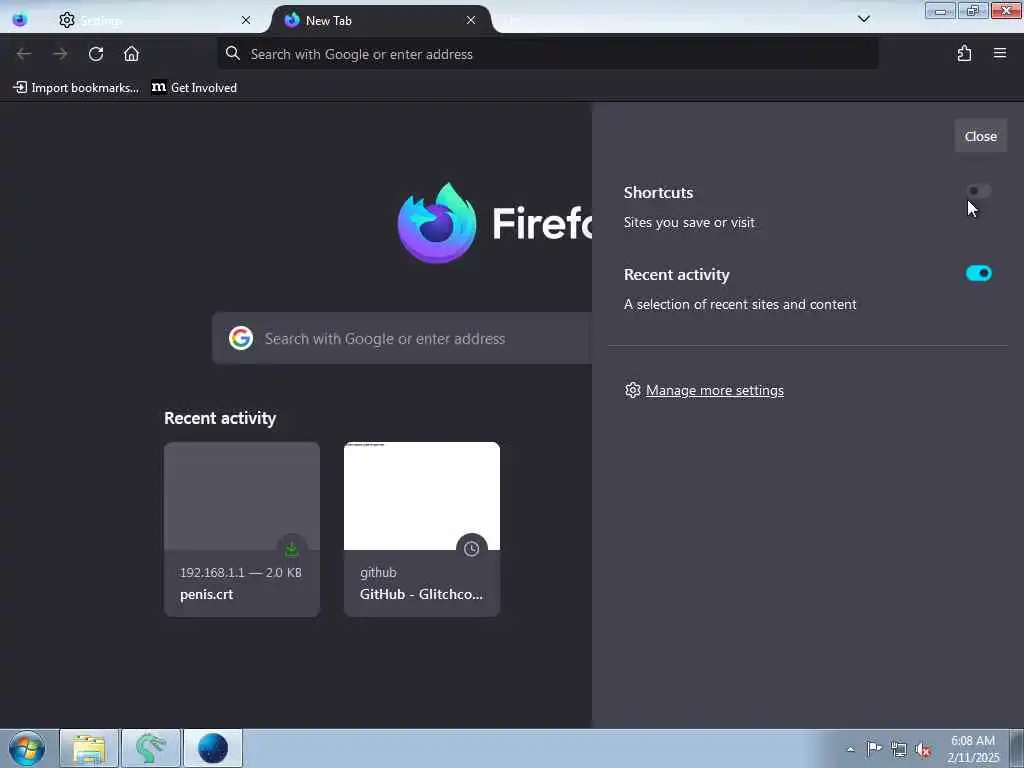Close the customize panel
The image size is (1024, 768).
(980, 136)
